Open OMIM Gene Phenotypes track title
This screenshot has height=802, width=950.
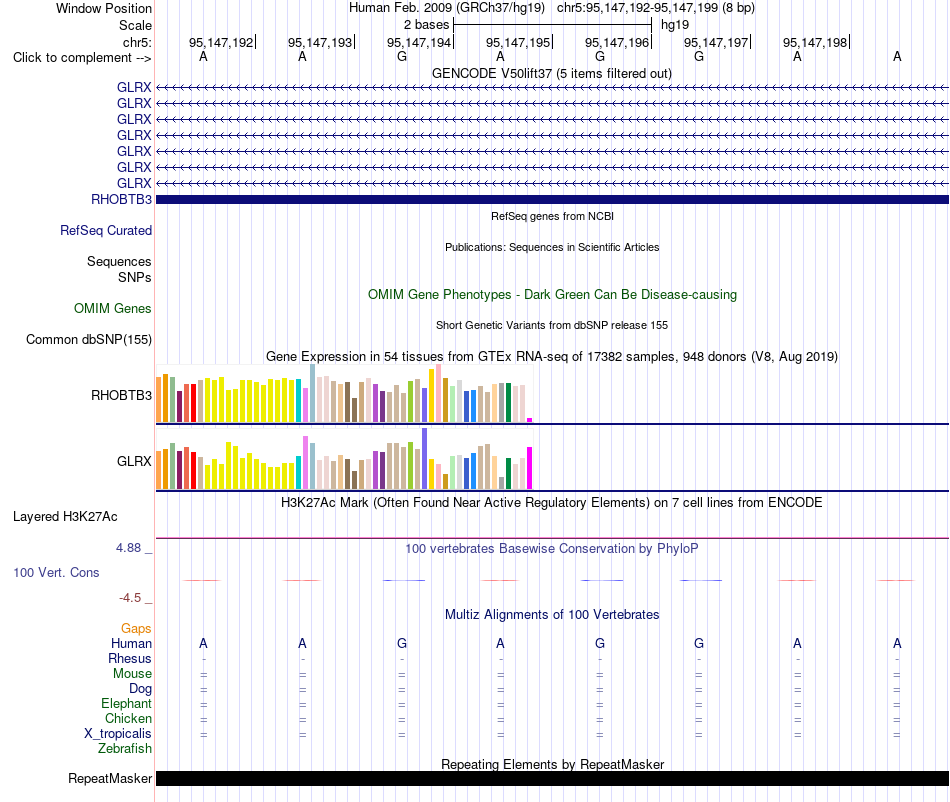point(552,294)
